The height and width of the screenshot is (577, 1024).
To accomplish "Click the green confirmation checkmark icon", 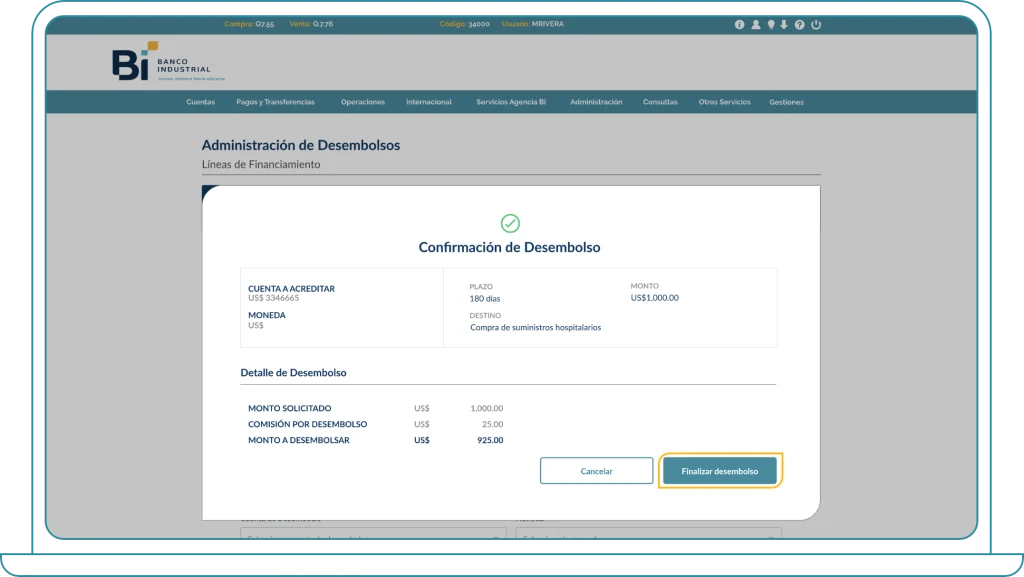I will (510, 223).
